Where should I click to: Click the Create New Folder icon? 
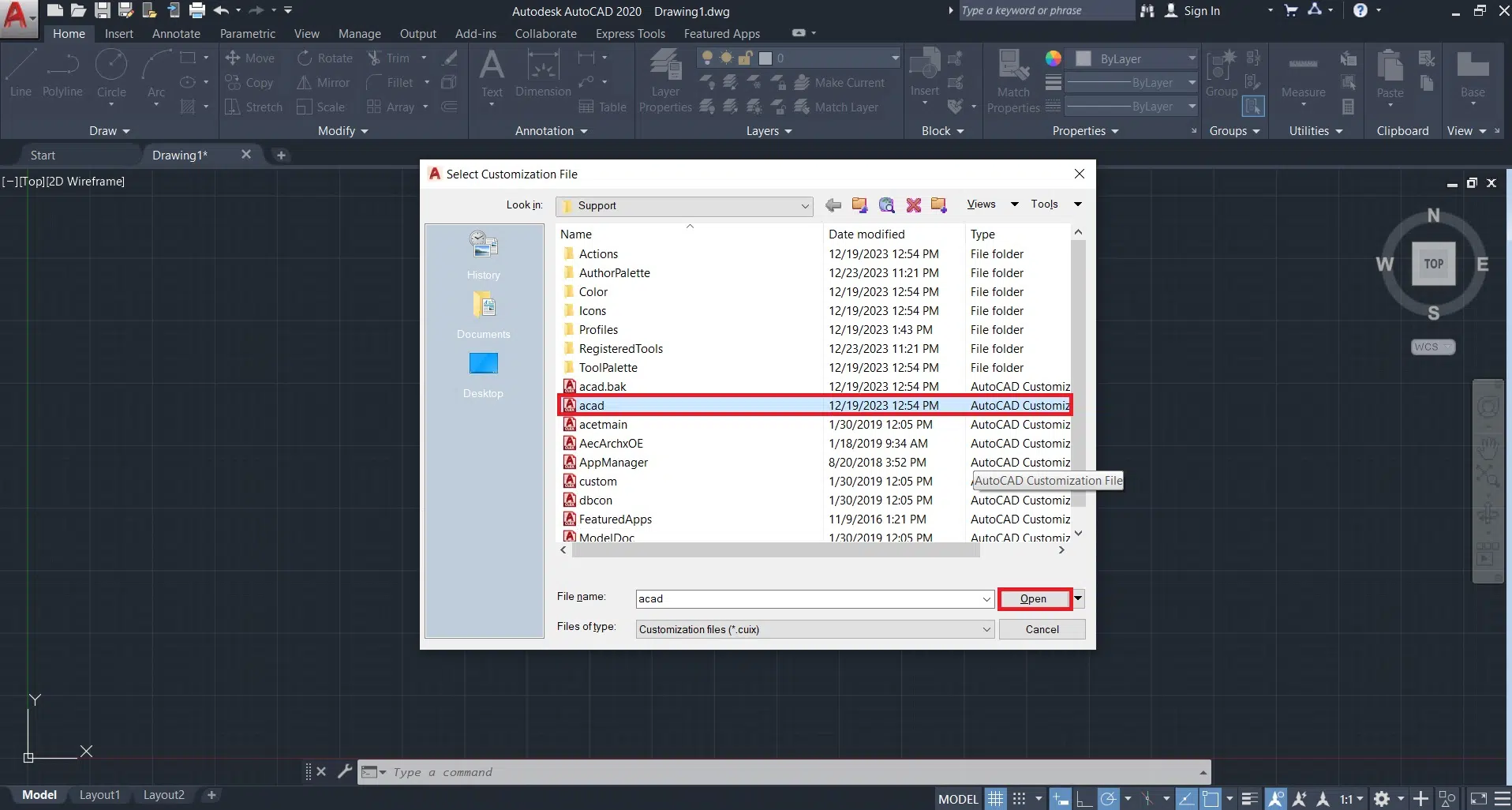[x=938, y=205]
